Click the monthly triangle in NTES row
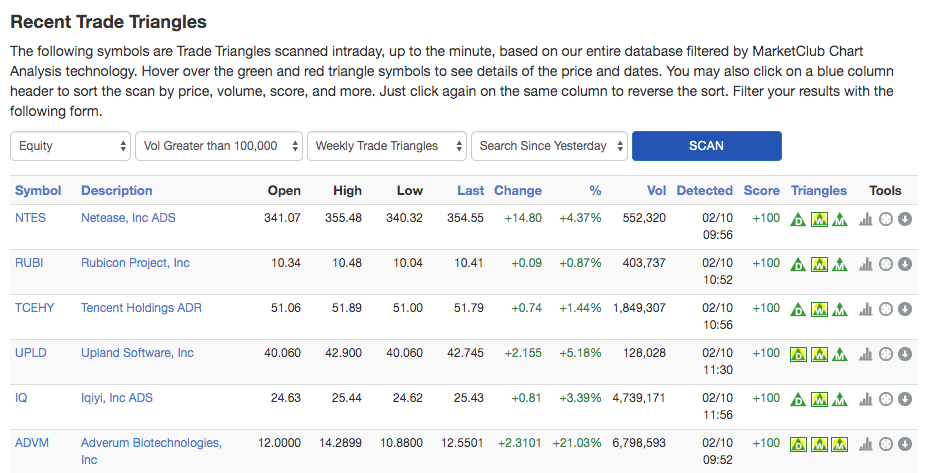Viewport: 925px width, 473px height. click(x=839, y=219)
